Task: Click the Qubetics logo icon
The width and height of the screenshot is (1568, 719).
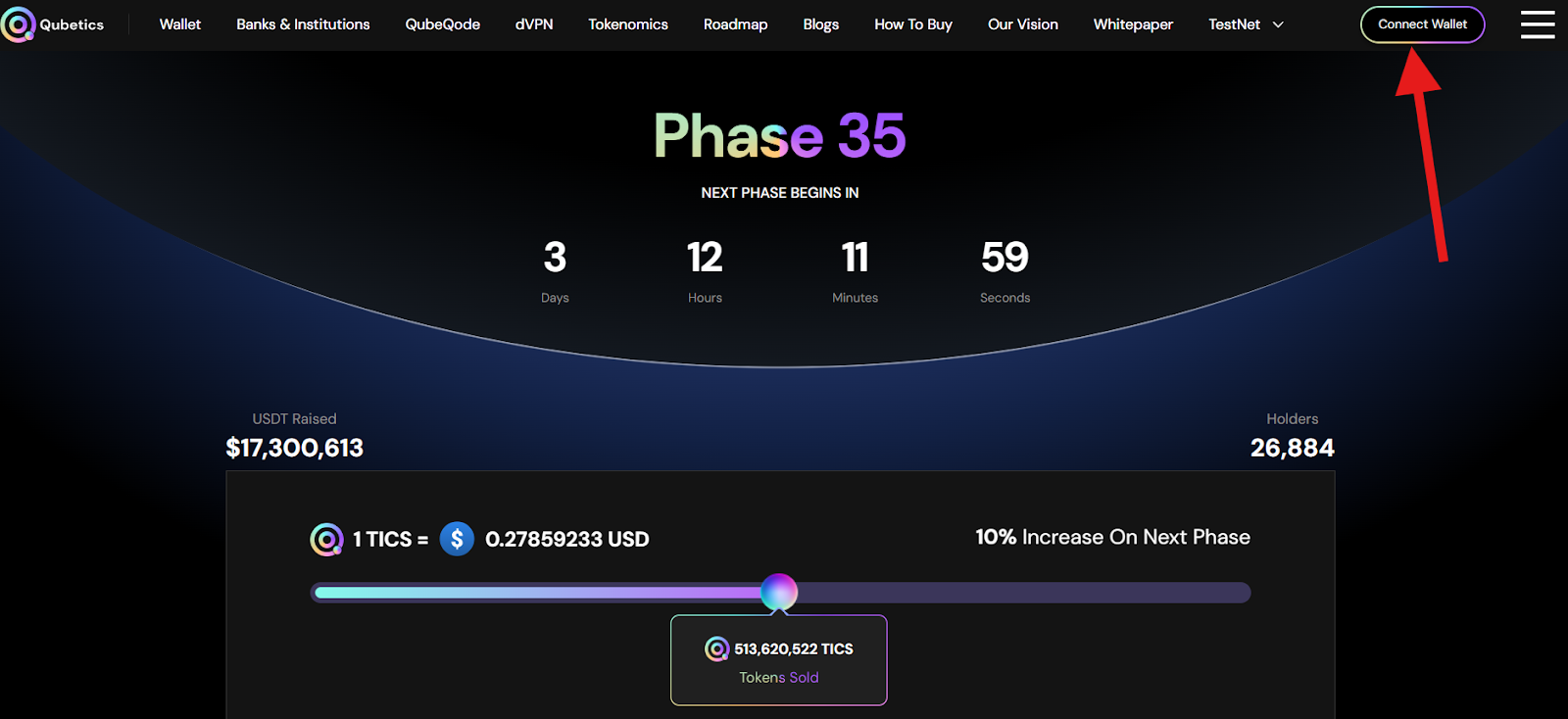Action: pos(18,24)
